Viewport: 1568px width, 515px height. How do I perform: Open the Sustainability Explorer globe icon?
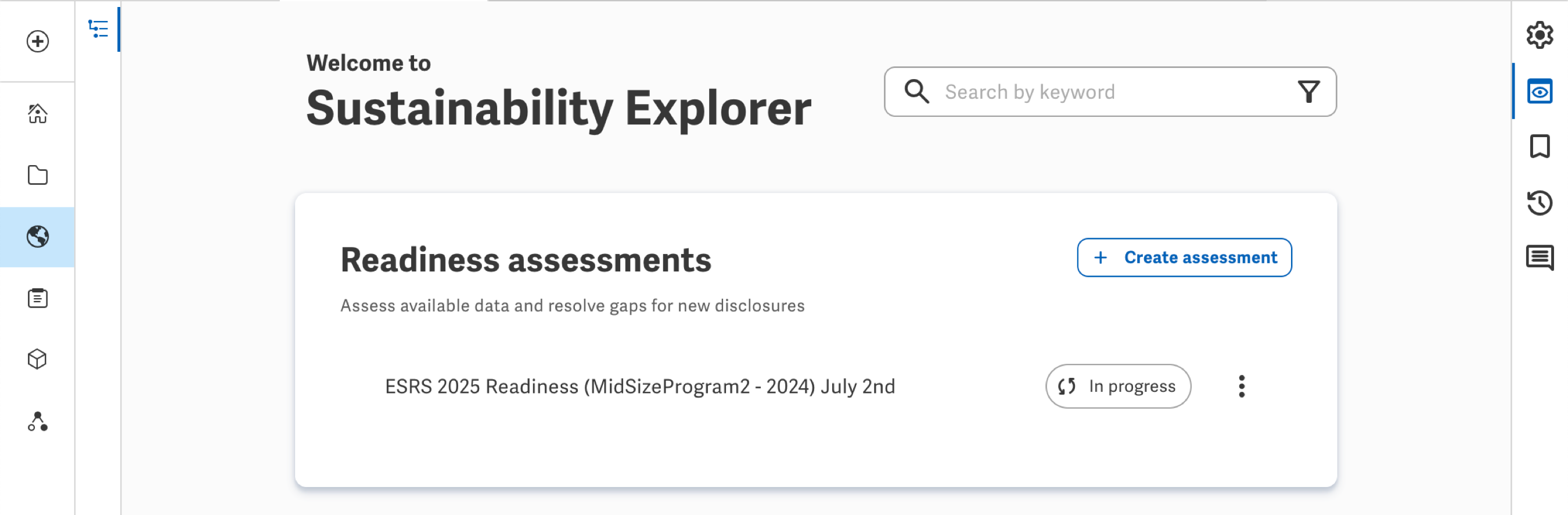[x=38, y=237]
